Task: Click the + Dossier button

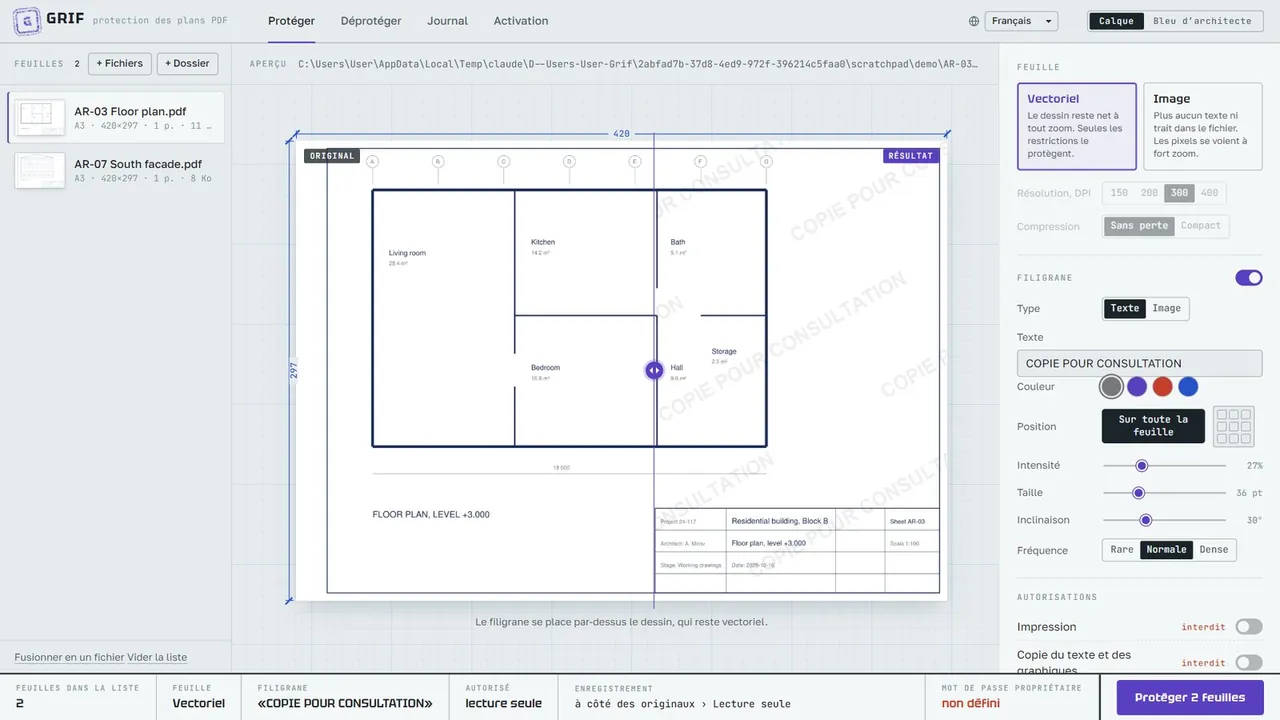Action: 187,63
